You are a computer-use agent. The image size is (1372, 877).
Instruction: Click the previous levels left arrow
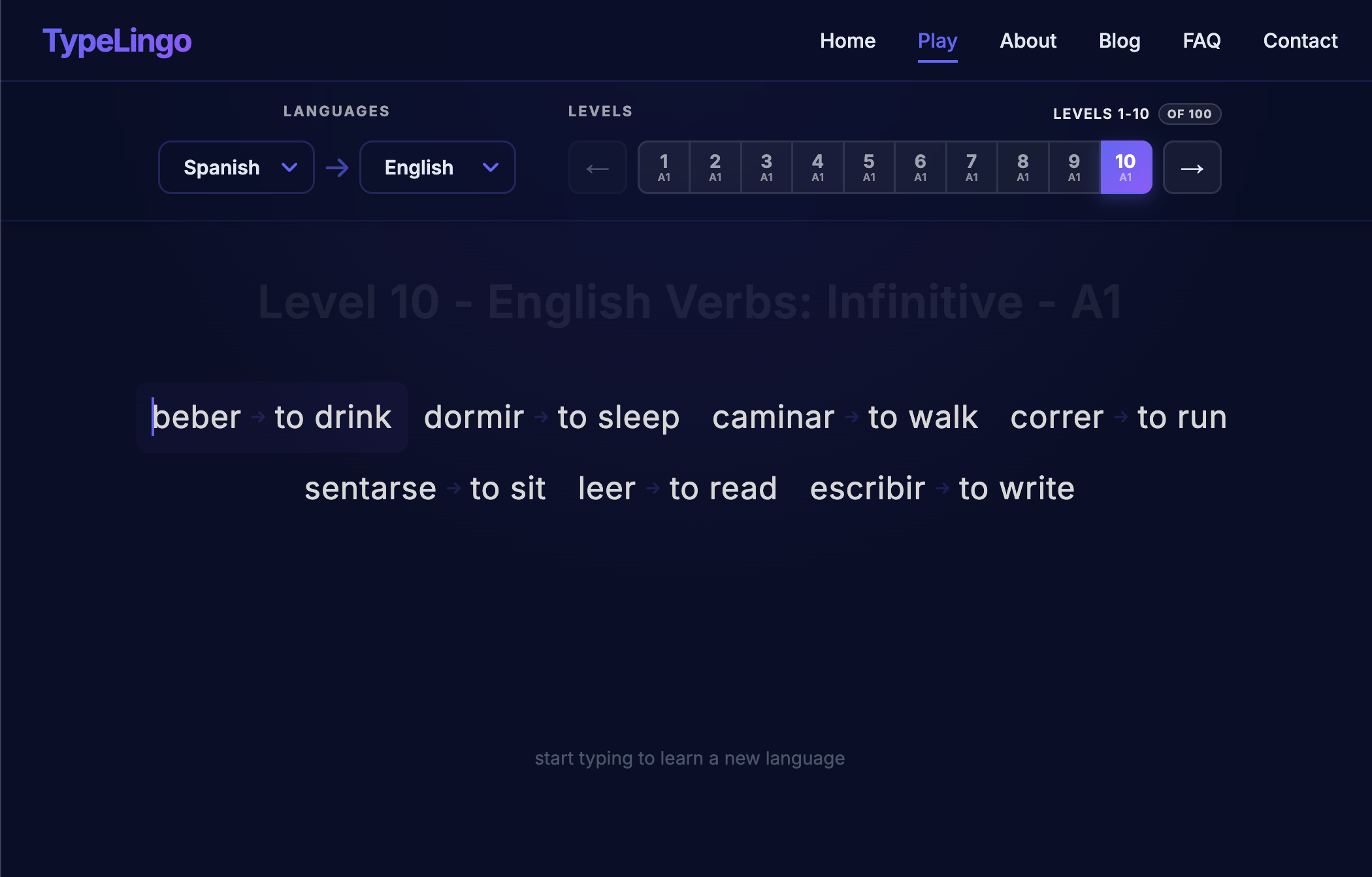[x=597, y=168]
